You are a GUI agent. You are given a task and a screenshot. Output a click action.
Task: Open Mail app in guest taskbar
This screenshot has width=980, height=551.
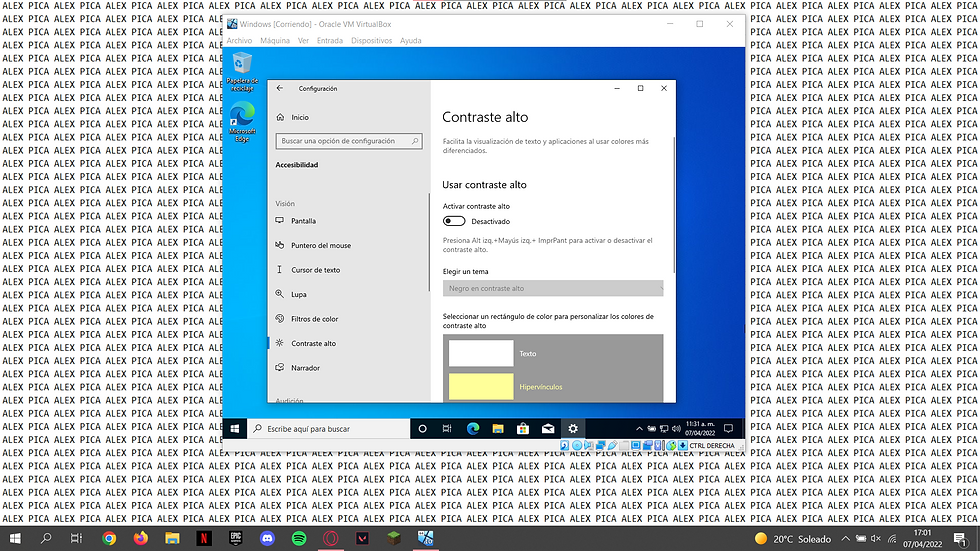tap(548, 429)
